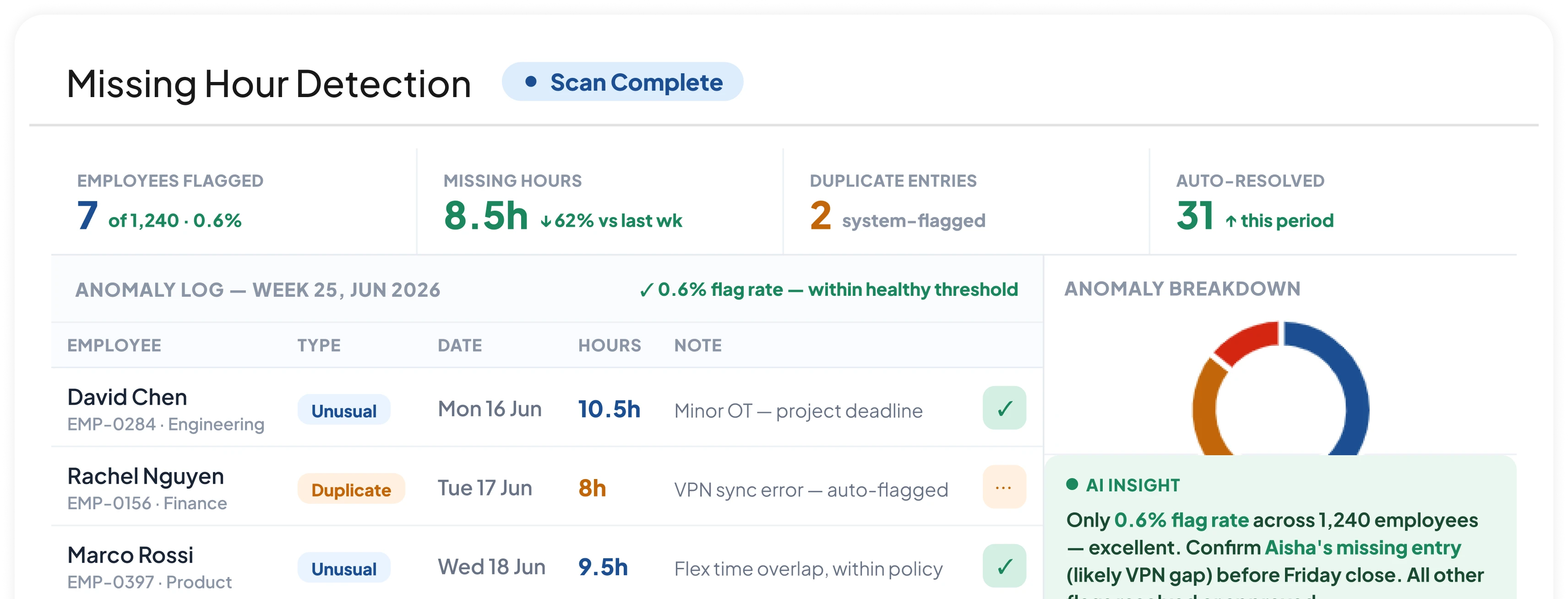Click the 'VPN sync error — auto-flagged' note

point(811,490)
